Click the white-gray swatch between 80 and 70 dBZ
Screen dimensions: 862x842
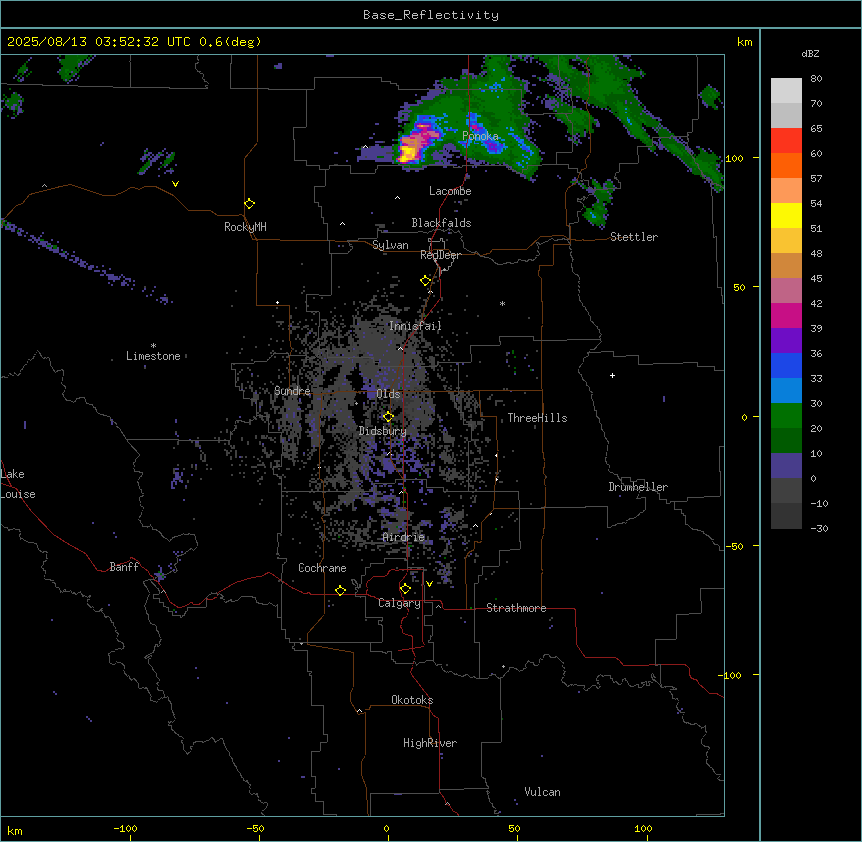(x=786, y=91)
